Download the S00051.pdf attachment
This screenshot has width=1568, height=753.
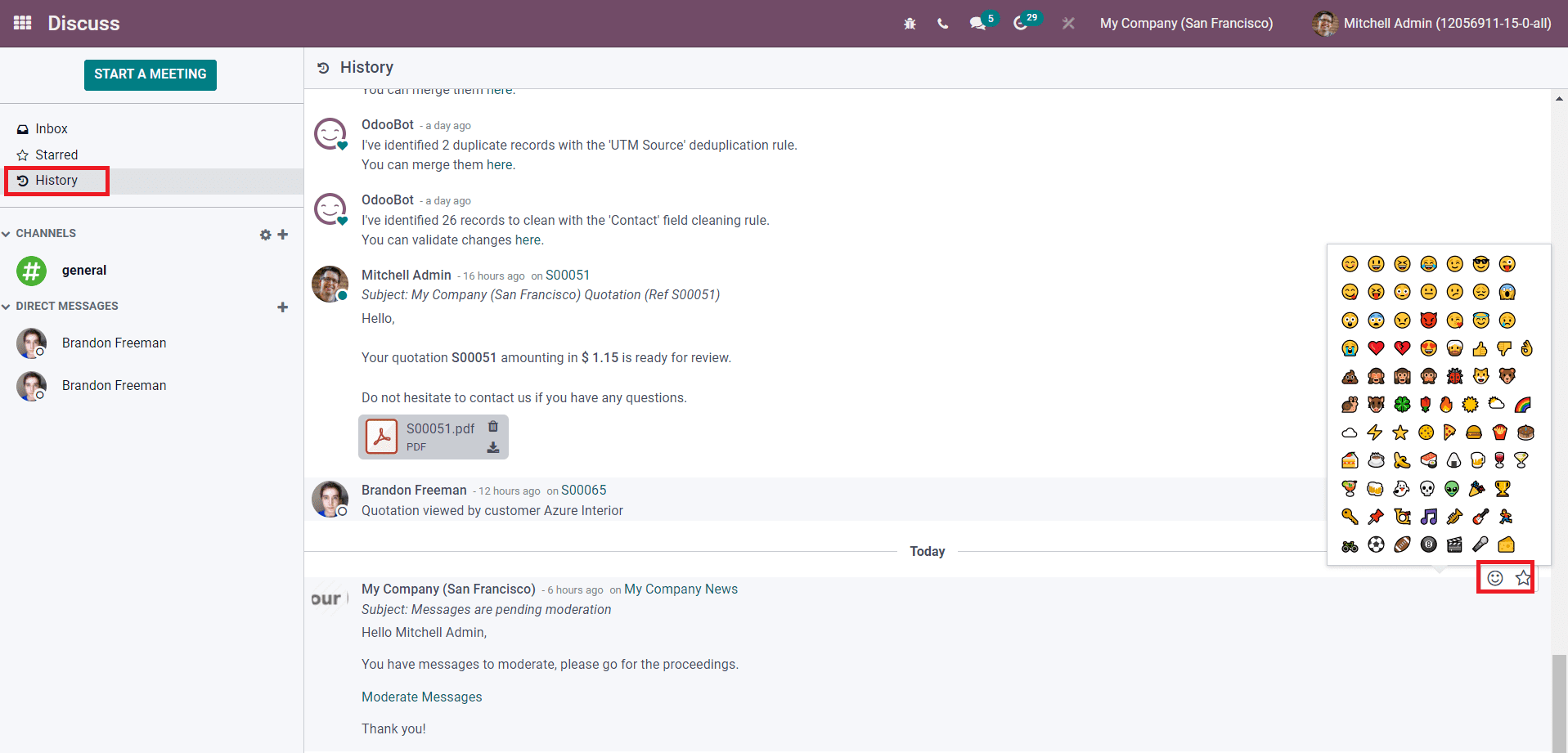click(493, 447)
